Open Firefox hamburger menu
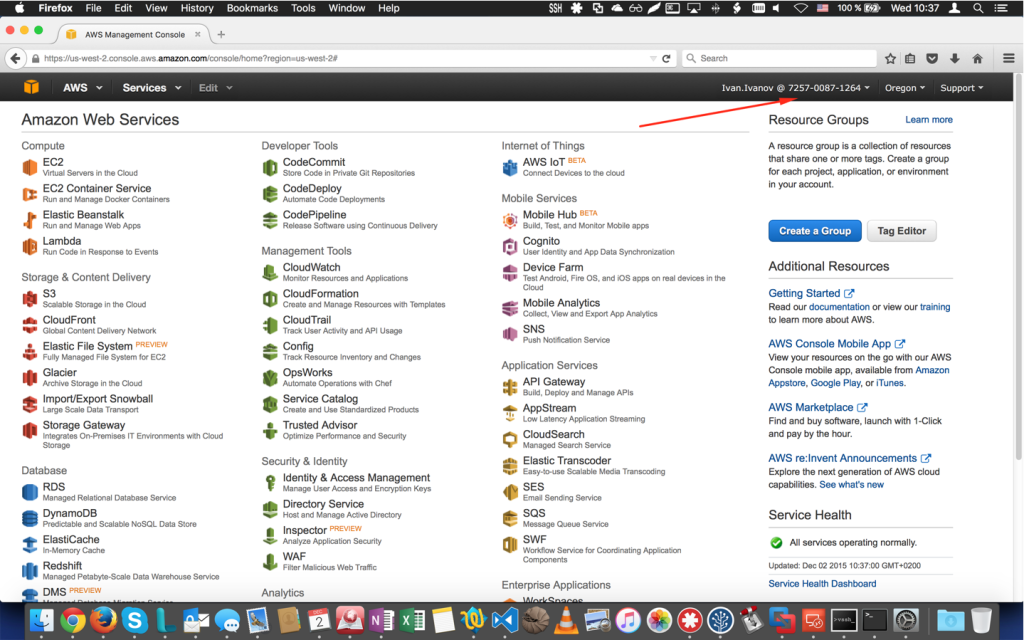1024x640 pixels. tap(1008, 59)
